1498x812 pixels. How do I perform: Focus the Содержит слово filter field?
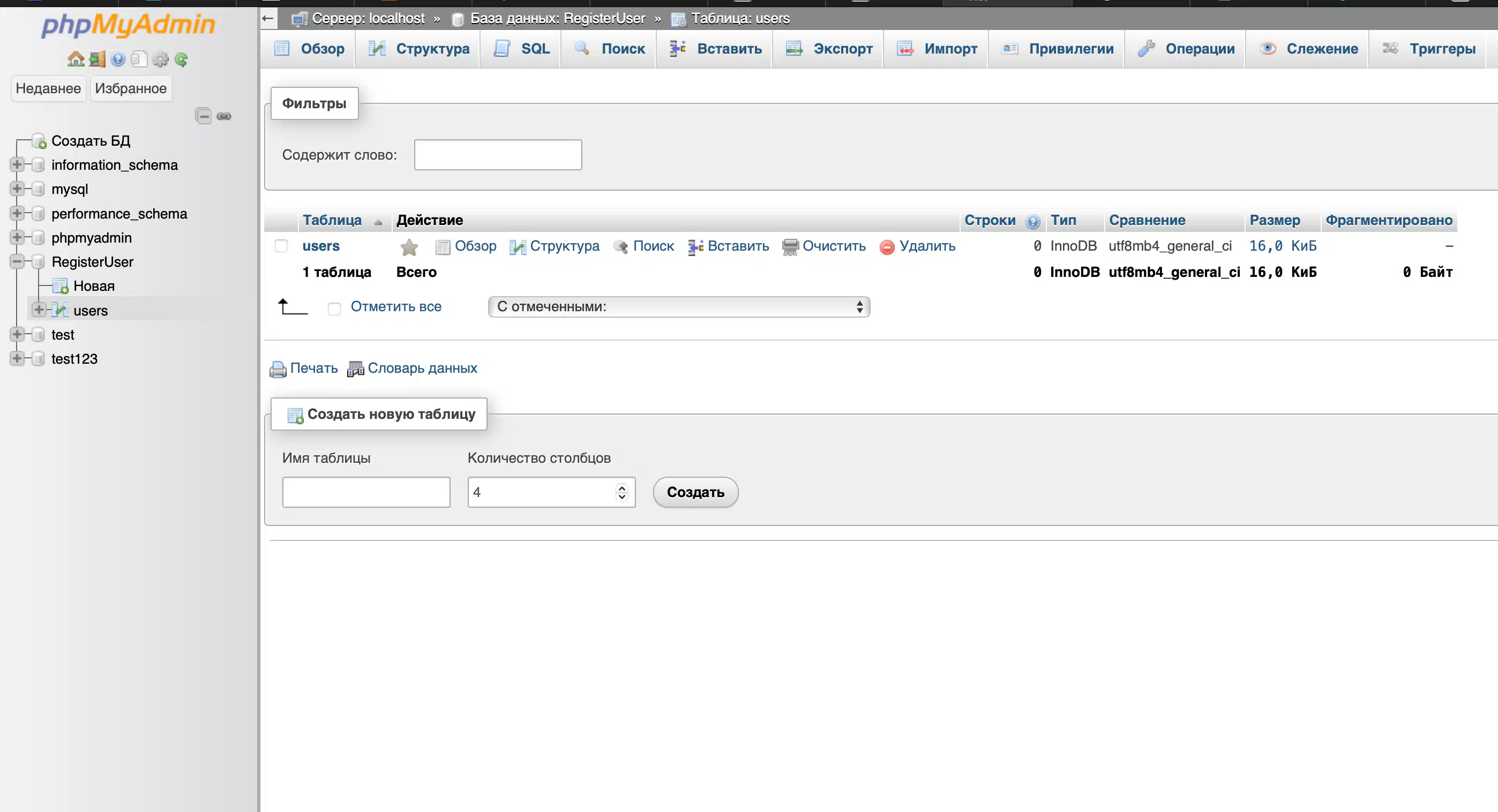[498, 155]
